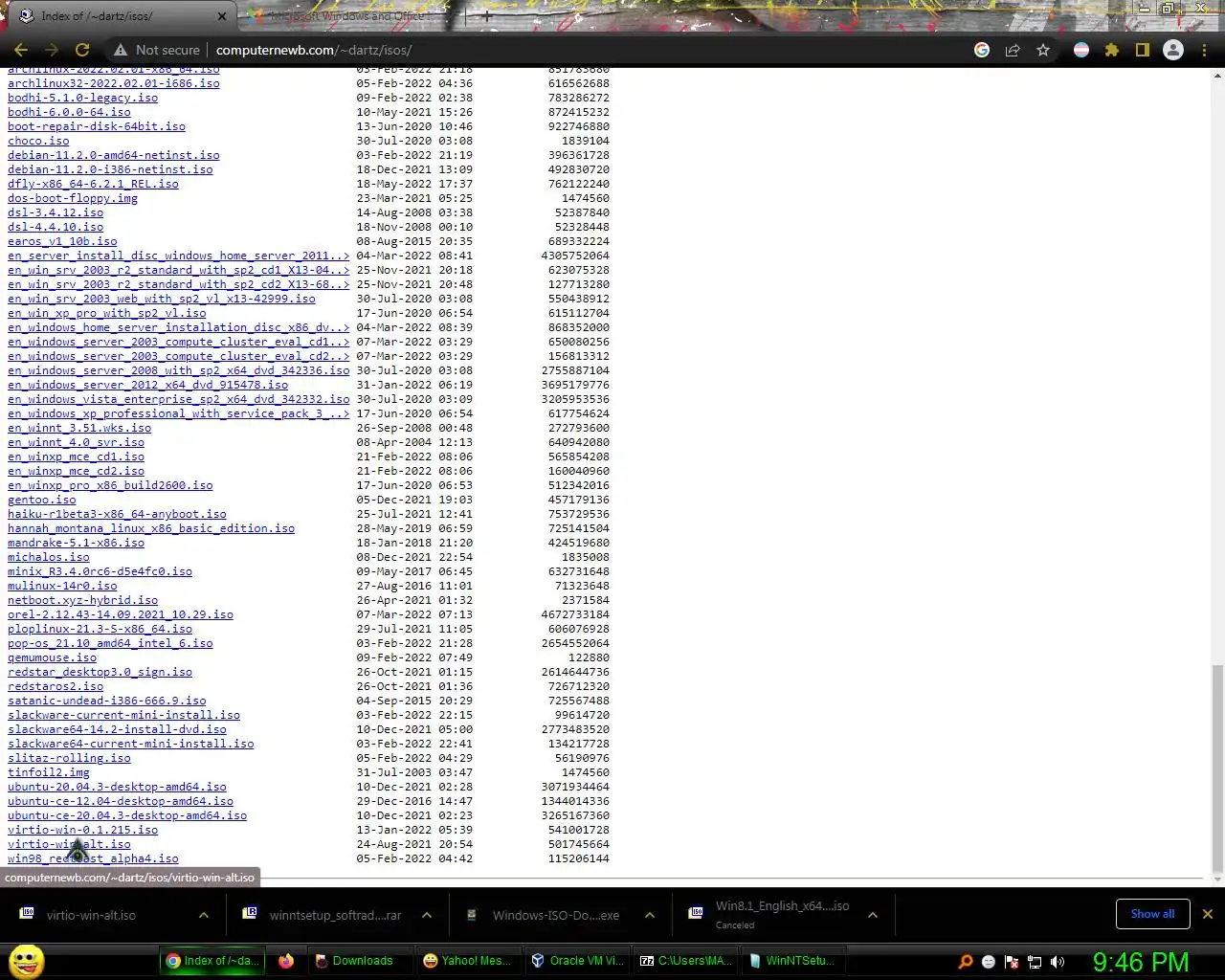Open a new tab with the plus button
The width and height of the screenshot is (1225, 980).
(486, 16)
